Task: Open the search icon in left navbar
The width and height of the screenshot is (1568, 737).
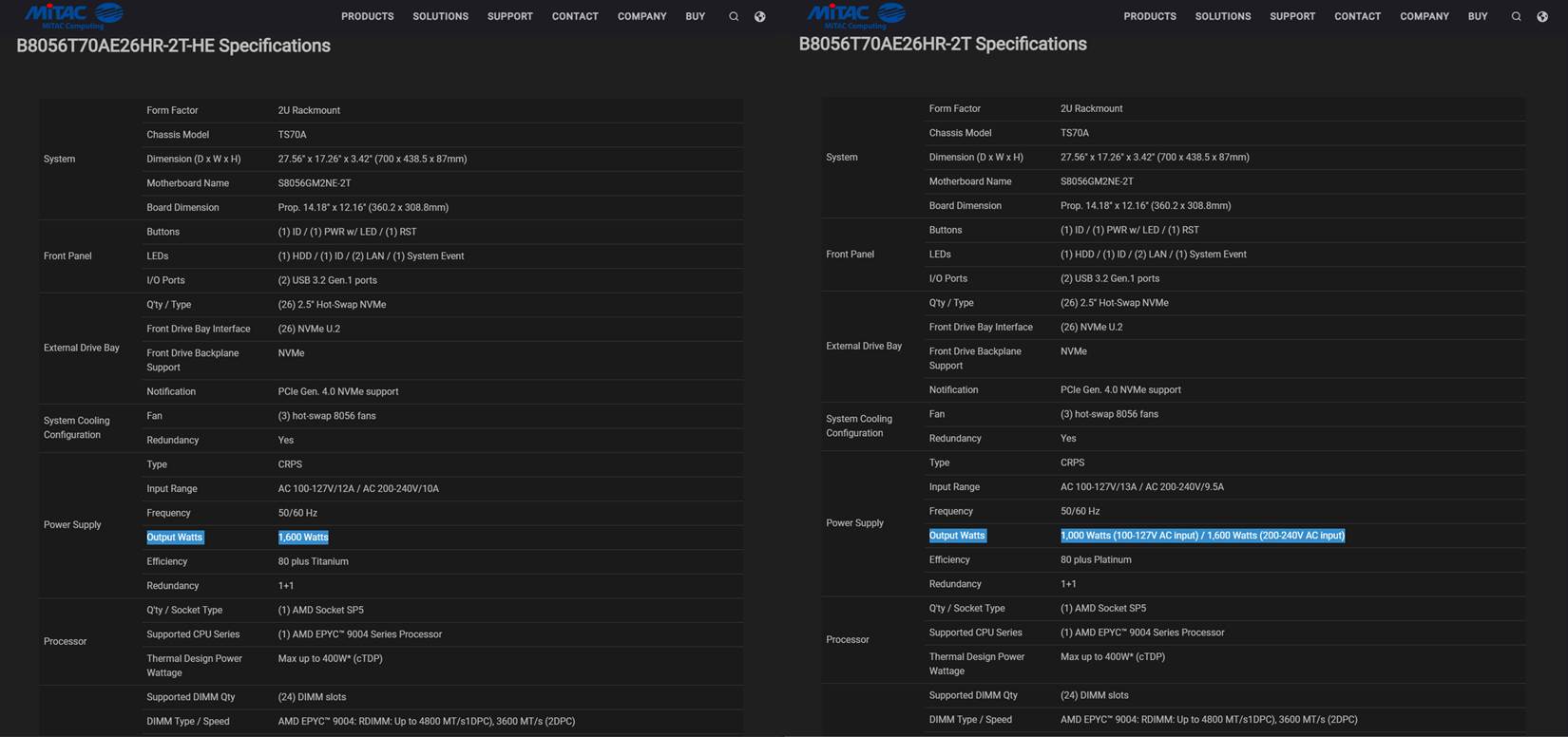Action: point(734,16)
